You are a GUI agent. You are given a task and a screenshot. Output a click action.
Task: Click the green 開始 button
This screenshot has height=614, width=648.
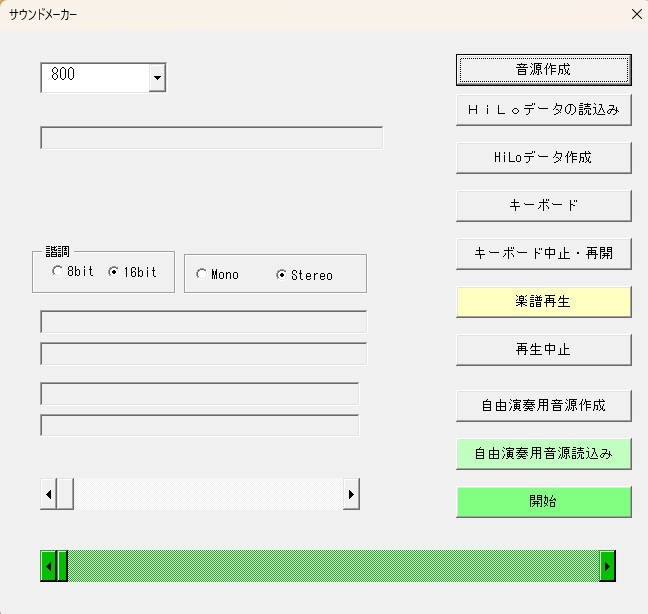click(543, 502)
